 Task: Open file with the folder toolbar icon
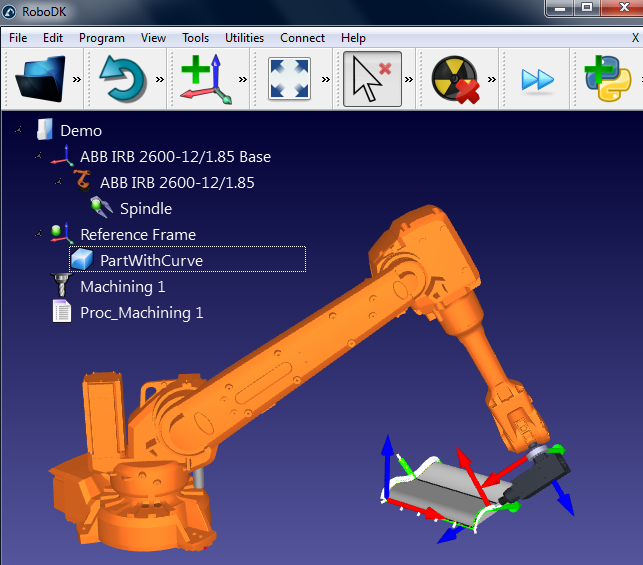click(40, 79)
